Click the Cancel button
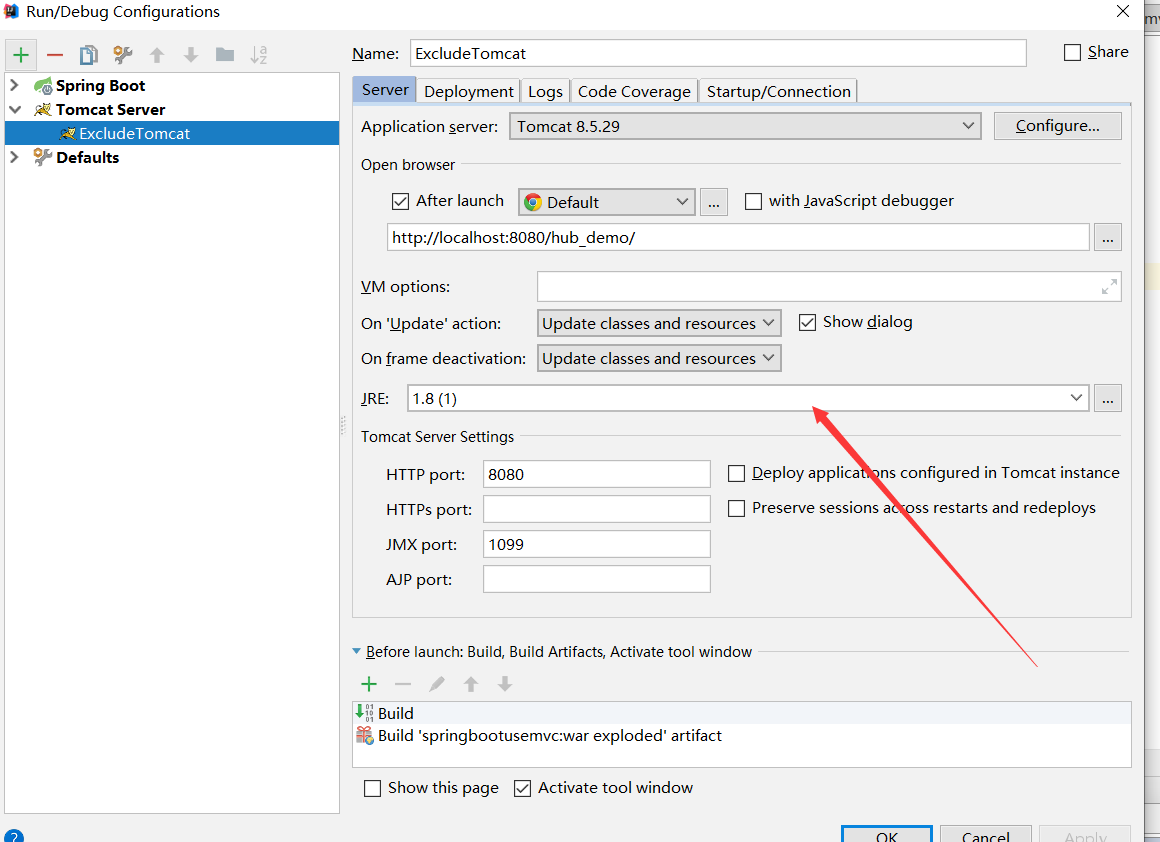1160x842 pixels. click(985, 835)
